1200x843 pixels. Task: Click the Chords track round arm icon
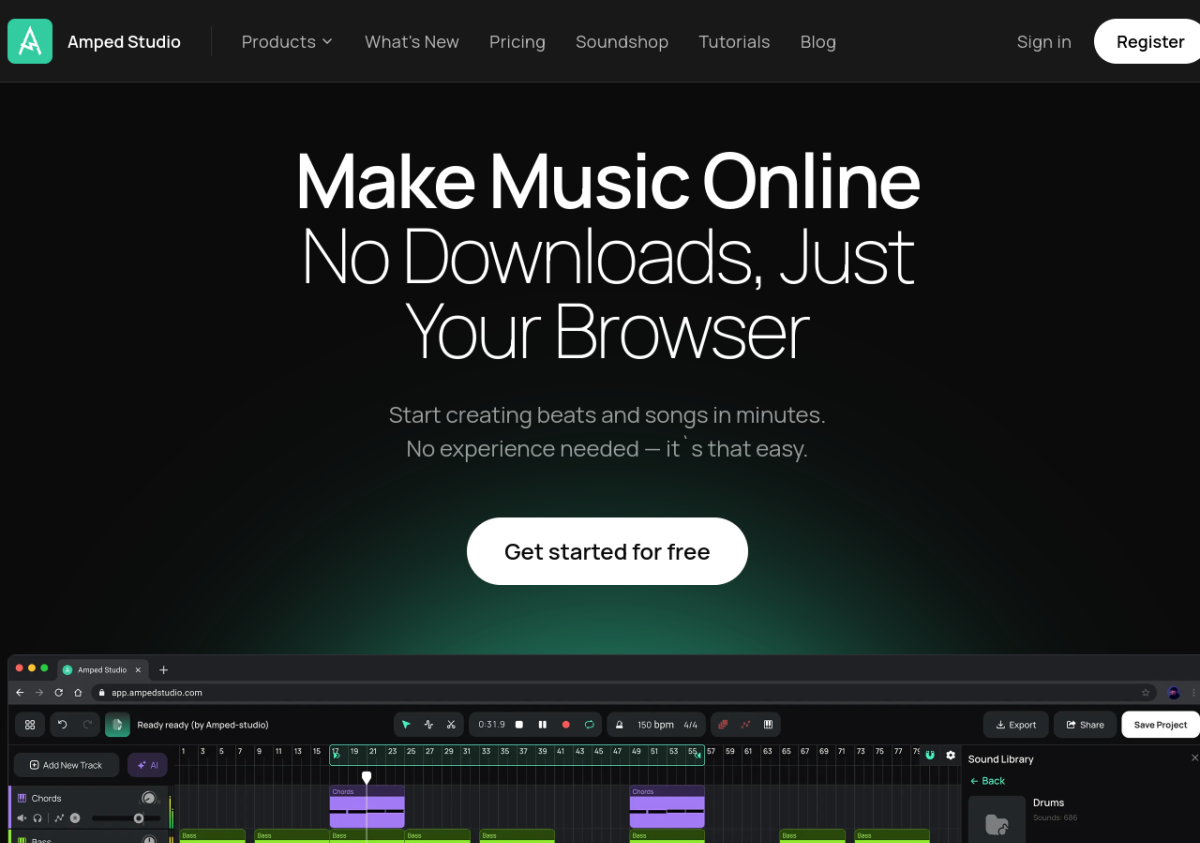(x=75, y=818)
